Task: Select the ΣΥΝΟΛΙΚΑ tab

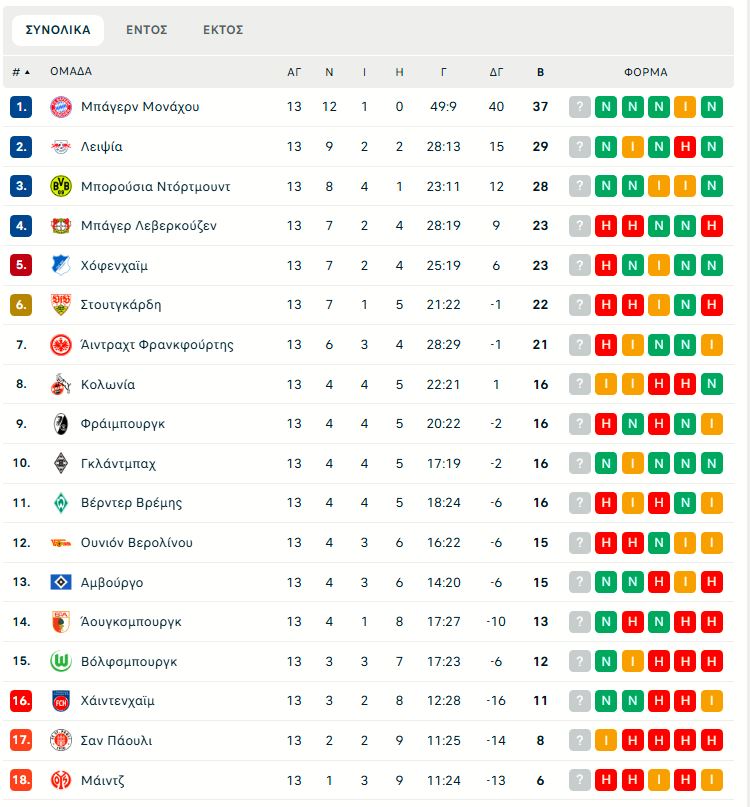Action: click(58, 30)
